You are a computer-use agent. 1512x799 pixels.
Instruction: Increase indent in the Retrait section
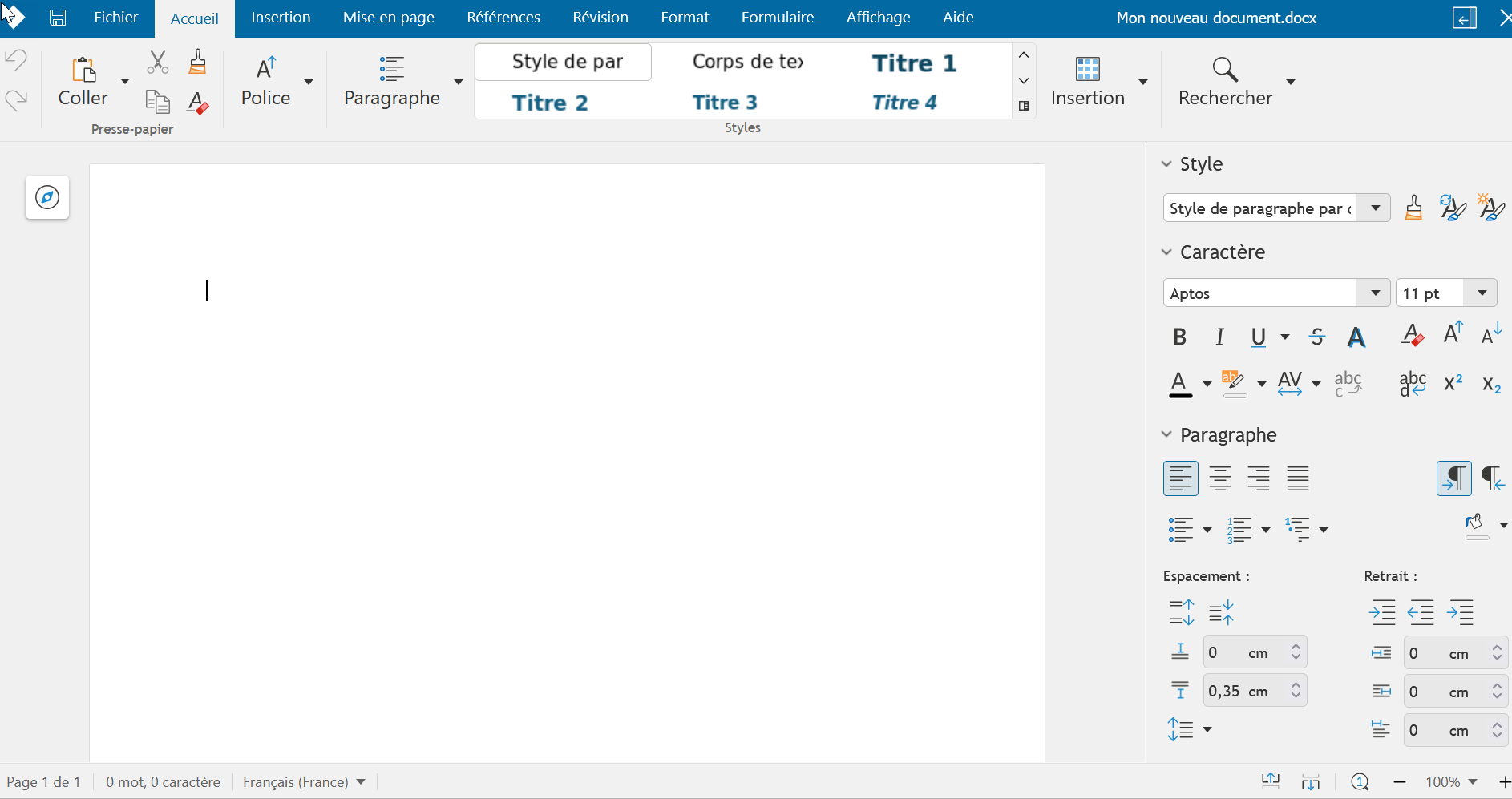1383,612
